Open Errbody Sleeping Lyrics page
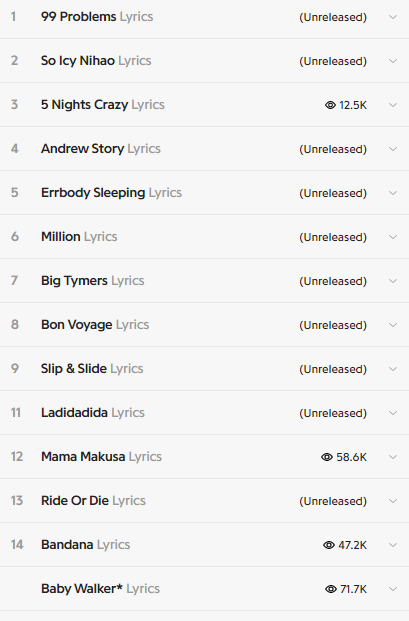 [x=111, y=192]
